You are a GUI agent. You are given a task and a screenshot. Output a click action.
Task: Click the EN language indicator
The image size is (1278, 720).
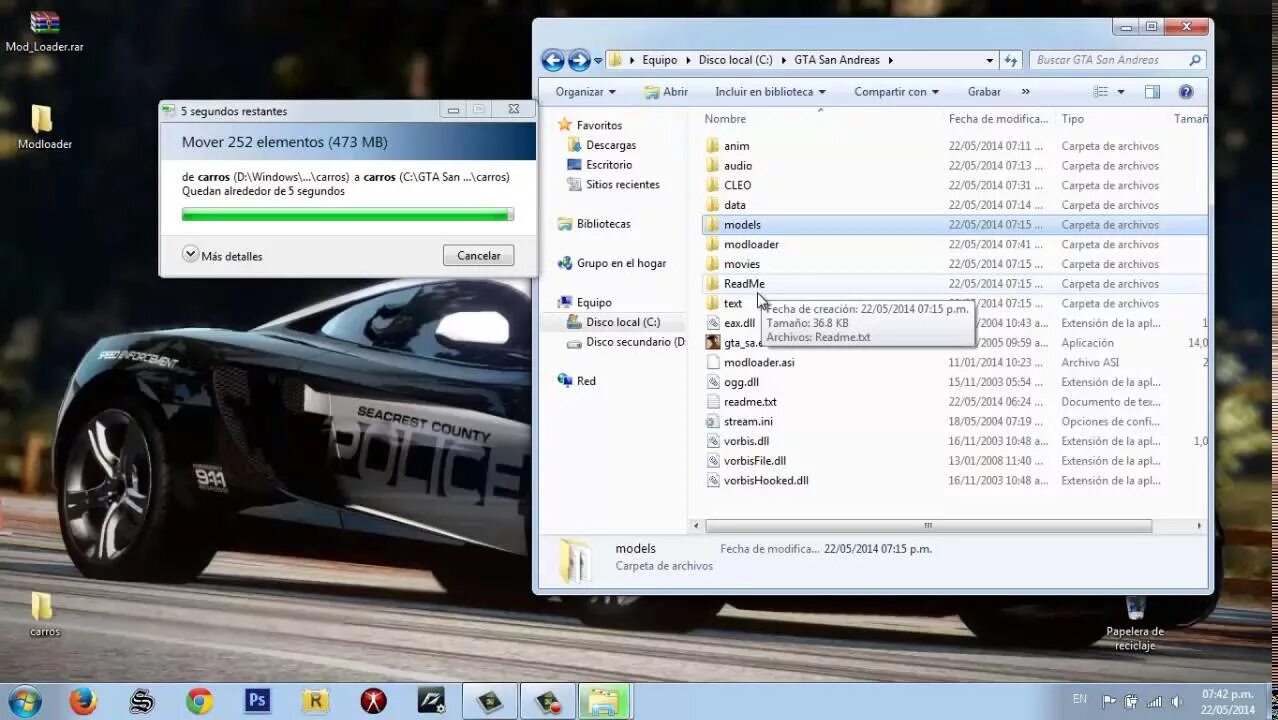1079,699
